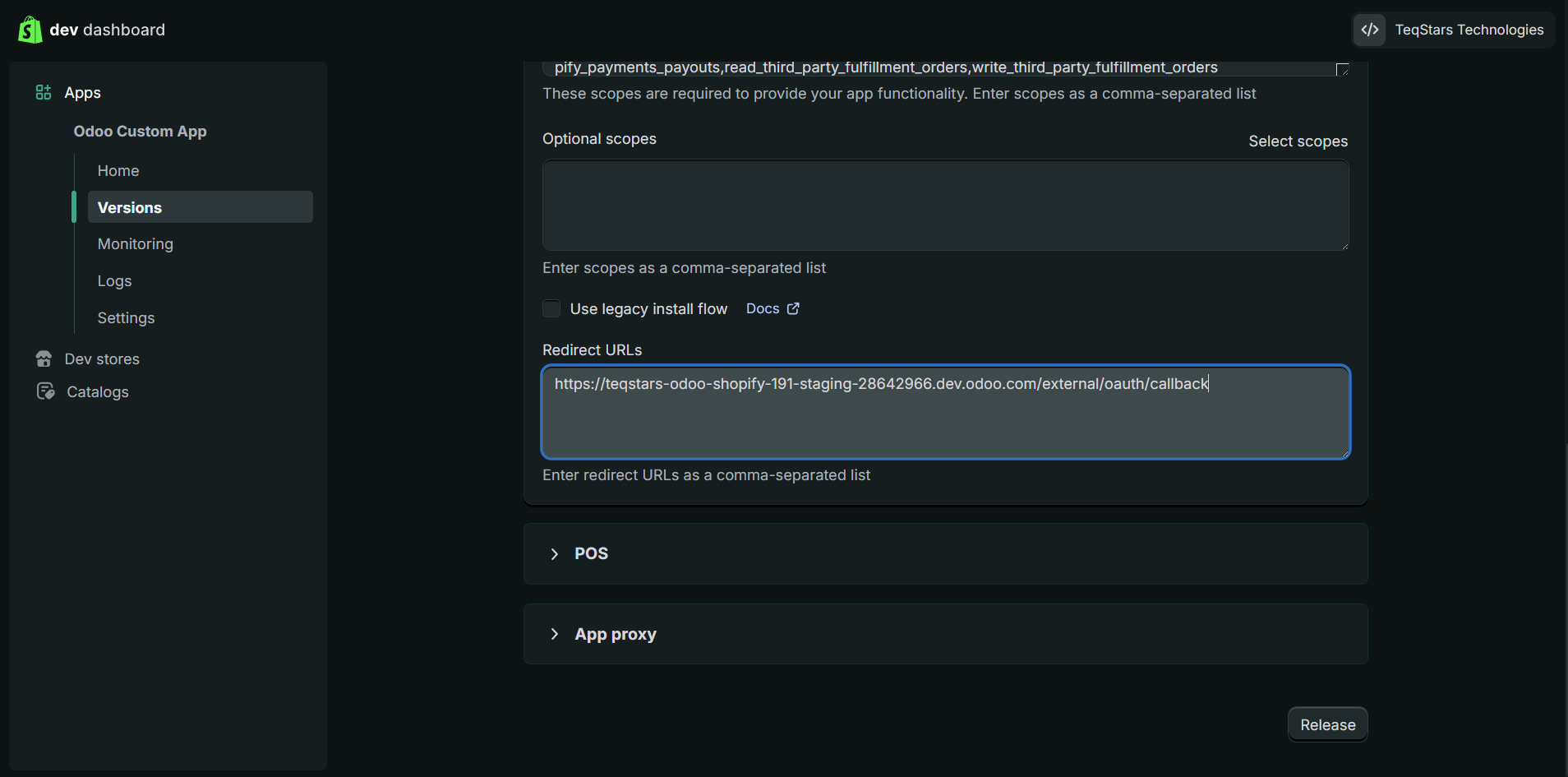Screen dimensions: 1568x777
Task: Click the Release button
Action: coord(1327,724)
